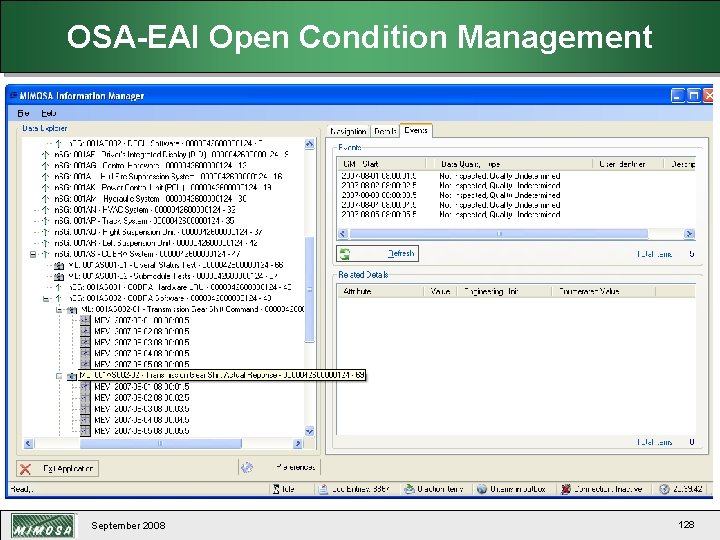Image resolution: width=720 pixels, height=540 pixels.
Task: Click the hourglass Idle status icon
Action: pos(276,489)
